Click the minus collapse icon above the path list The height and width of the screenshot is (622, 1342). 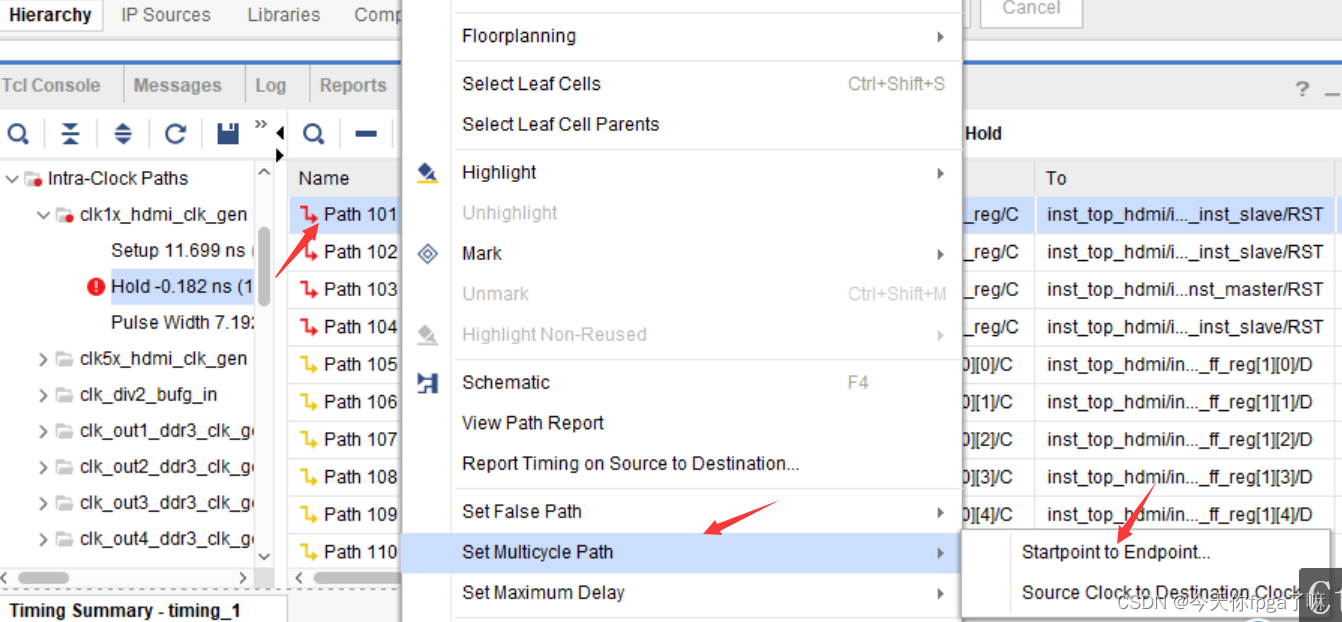tap(366, 133)
